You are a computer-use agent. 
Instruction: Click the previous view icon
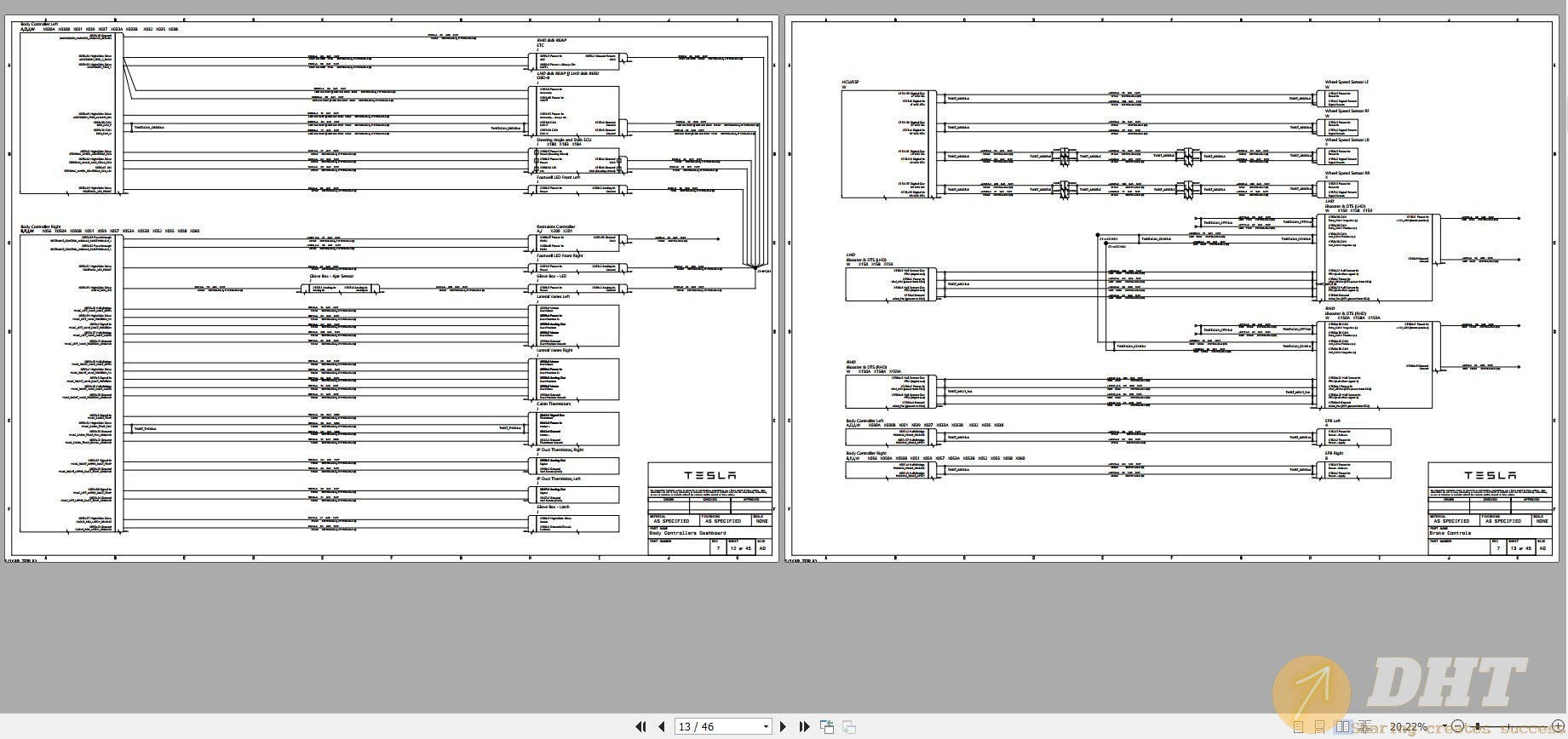click(826, 726)
